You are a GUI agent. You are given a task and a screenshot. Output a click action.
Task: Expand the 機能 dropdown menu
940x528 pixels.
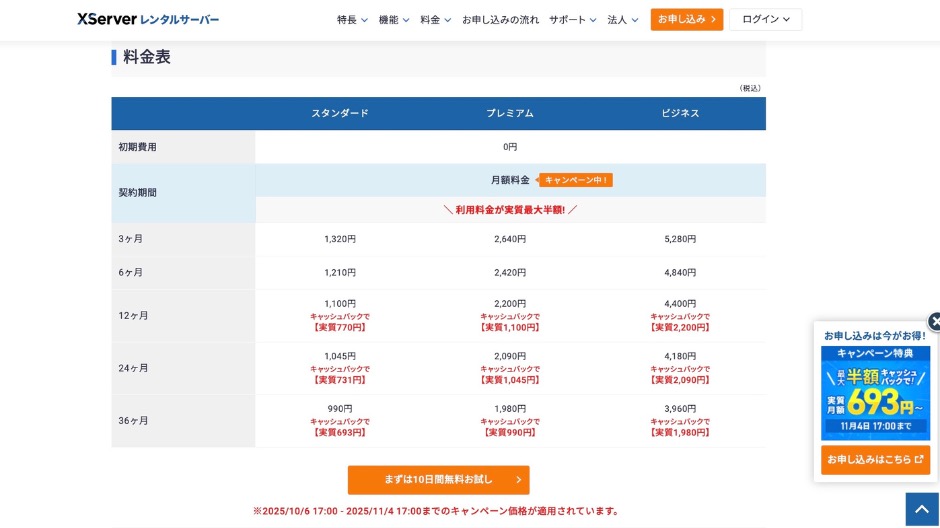pyautogui.click(x=394, y=19)
